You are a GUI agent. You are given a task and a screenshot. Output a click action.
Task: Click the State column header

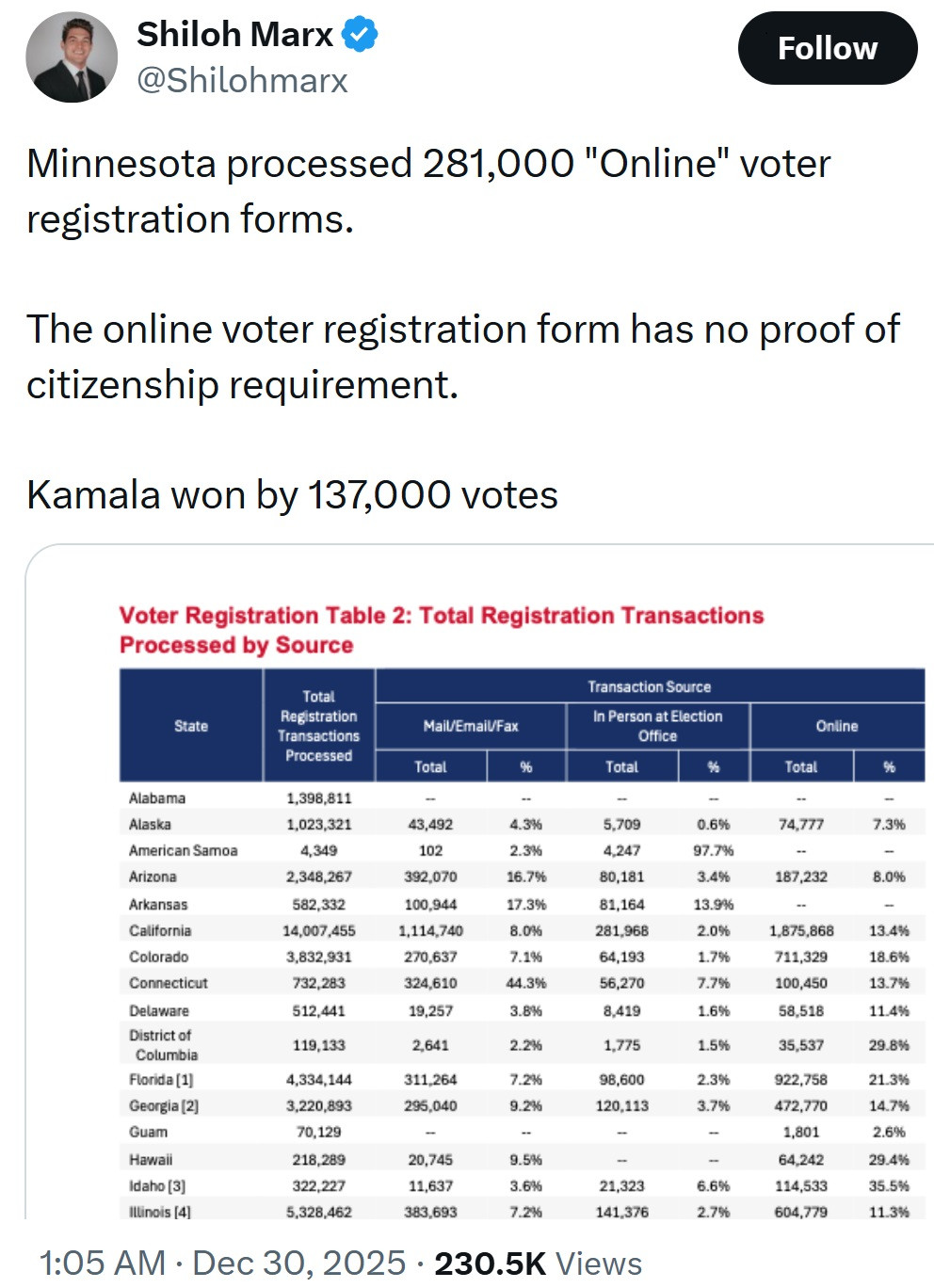point(191,726)
